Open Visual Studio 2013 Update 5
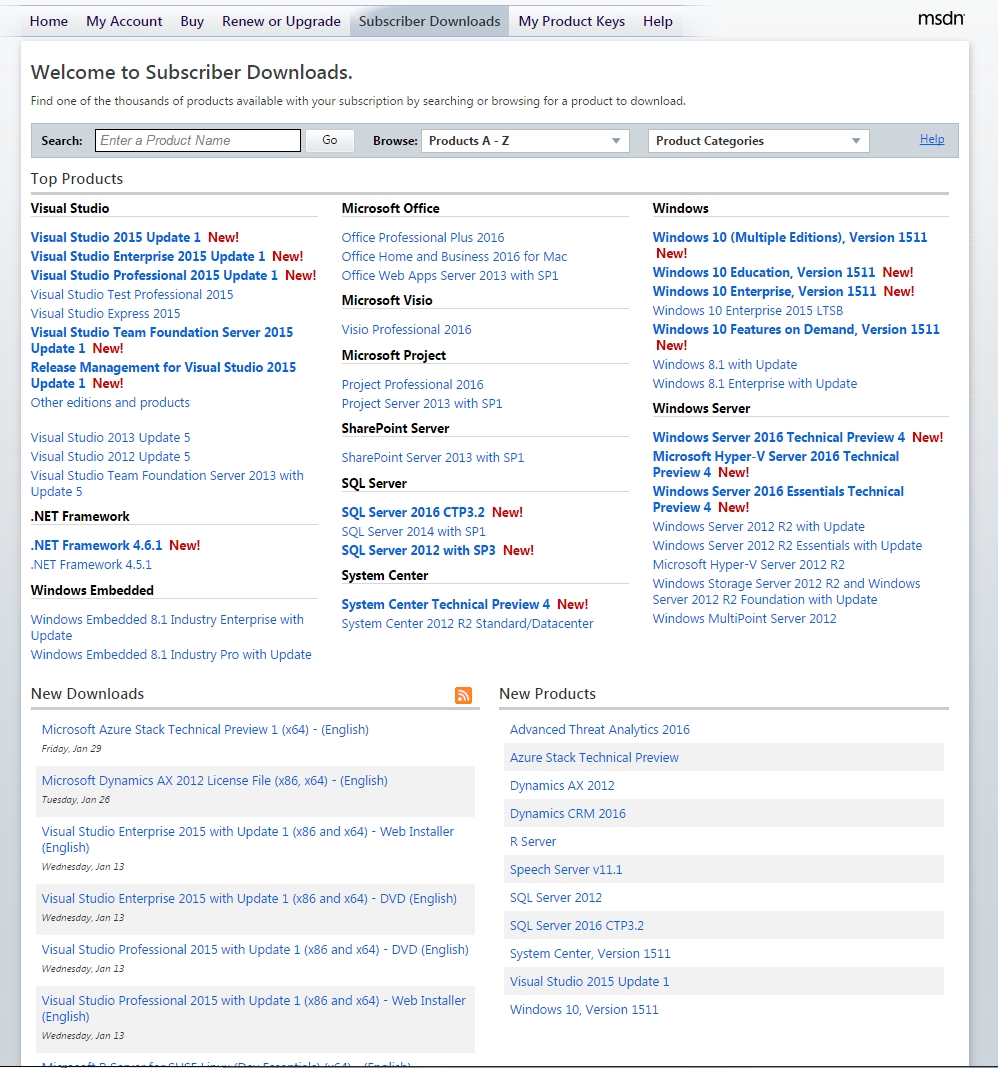This screenshot has height=1068, width=998. (x=110, y=438)
